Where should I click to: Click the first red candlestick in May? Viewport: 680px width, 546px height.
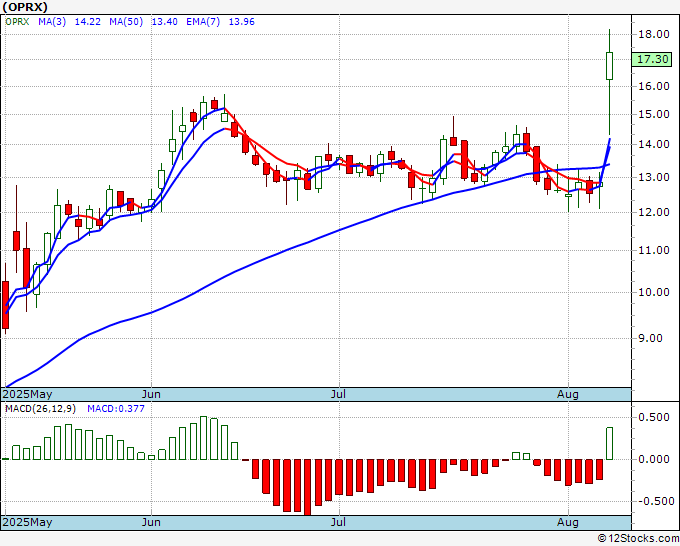(x=6, y=305)
